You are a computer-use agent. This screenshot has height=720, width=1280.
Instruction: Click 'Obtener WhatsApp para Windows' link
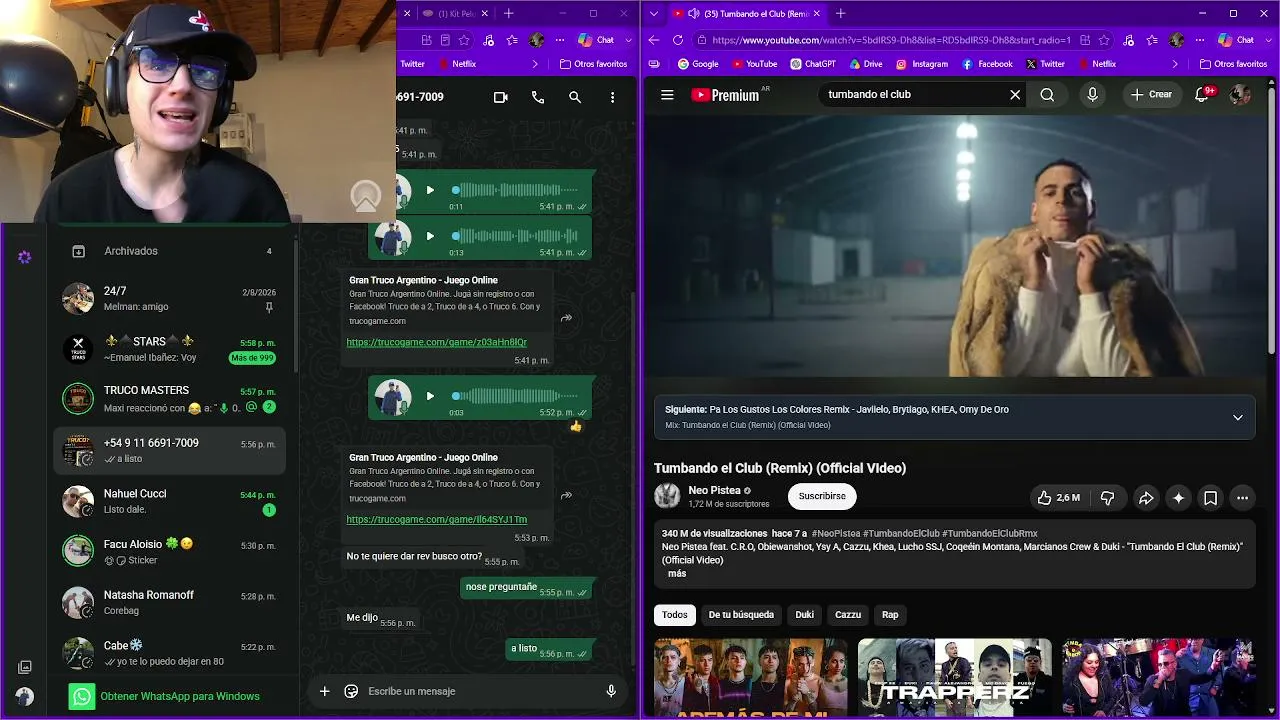[180, 696]
